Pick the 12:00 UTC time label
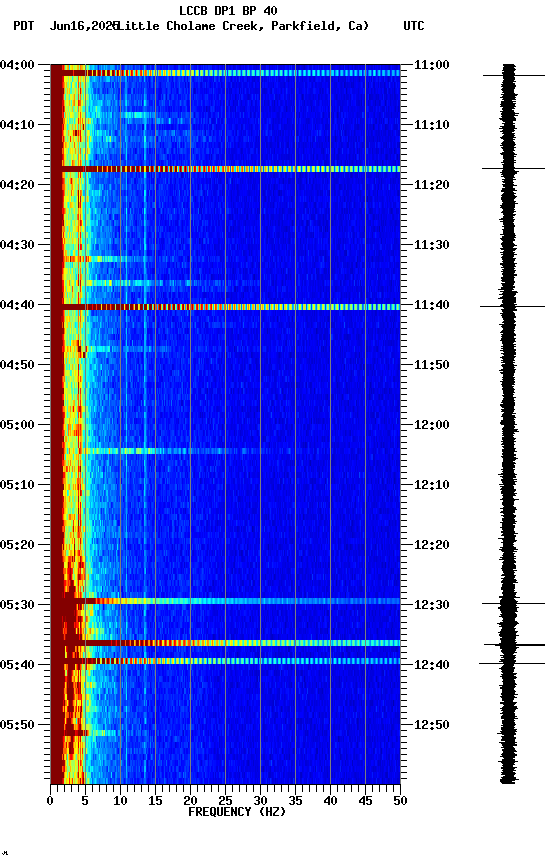This screenshot has height=864, width=552. [432, 425]
